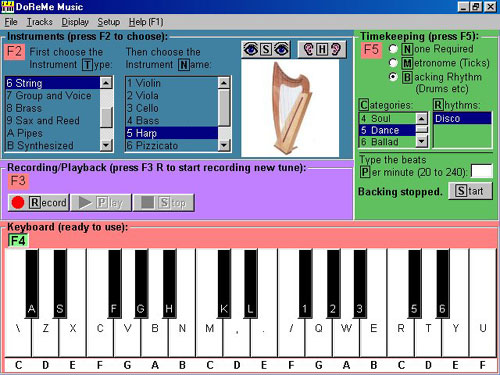500x375 pixels.
Task: Select the Backing Rhythm radio button
Action: click(393, 77)
